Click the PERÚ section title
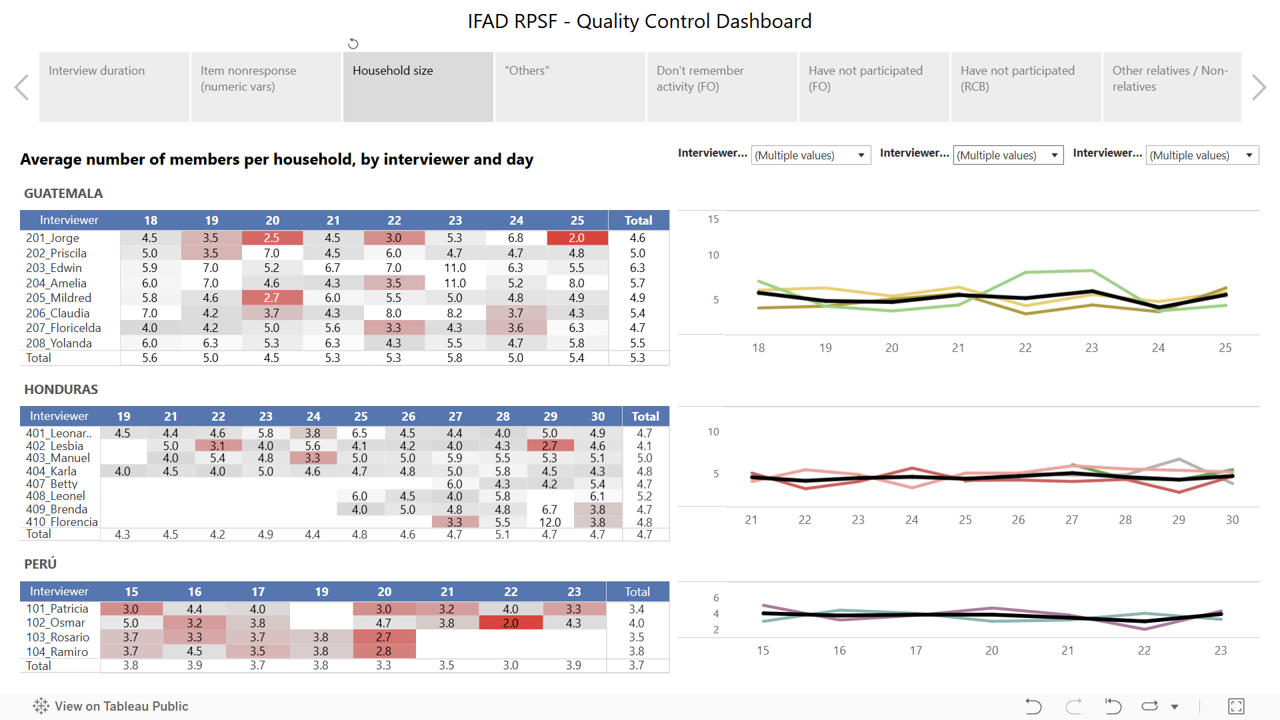Image resolution: width=1280 pixels, height=720 pixels. pos(41,564)
